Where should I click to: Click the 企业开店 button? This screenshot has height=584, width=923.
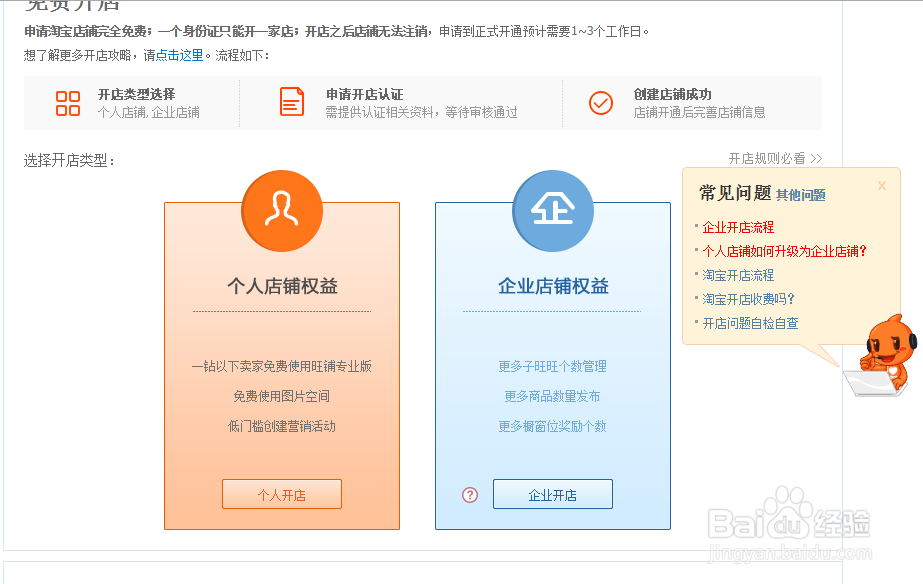point(553,494)
